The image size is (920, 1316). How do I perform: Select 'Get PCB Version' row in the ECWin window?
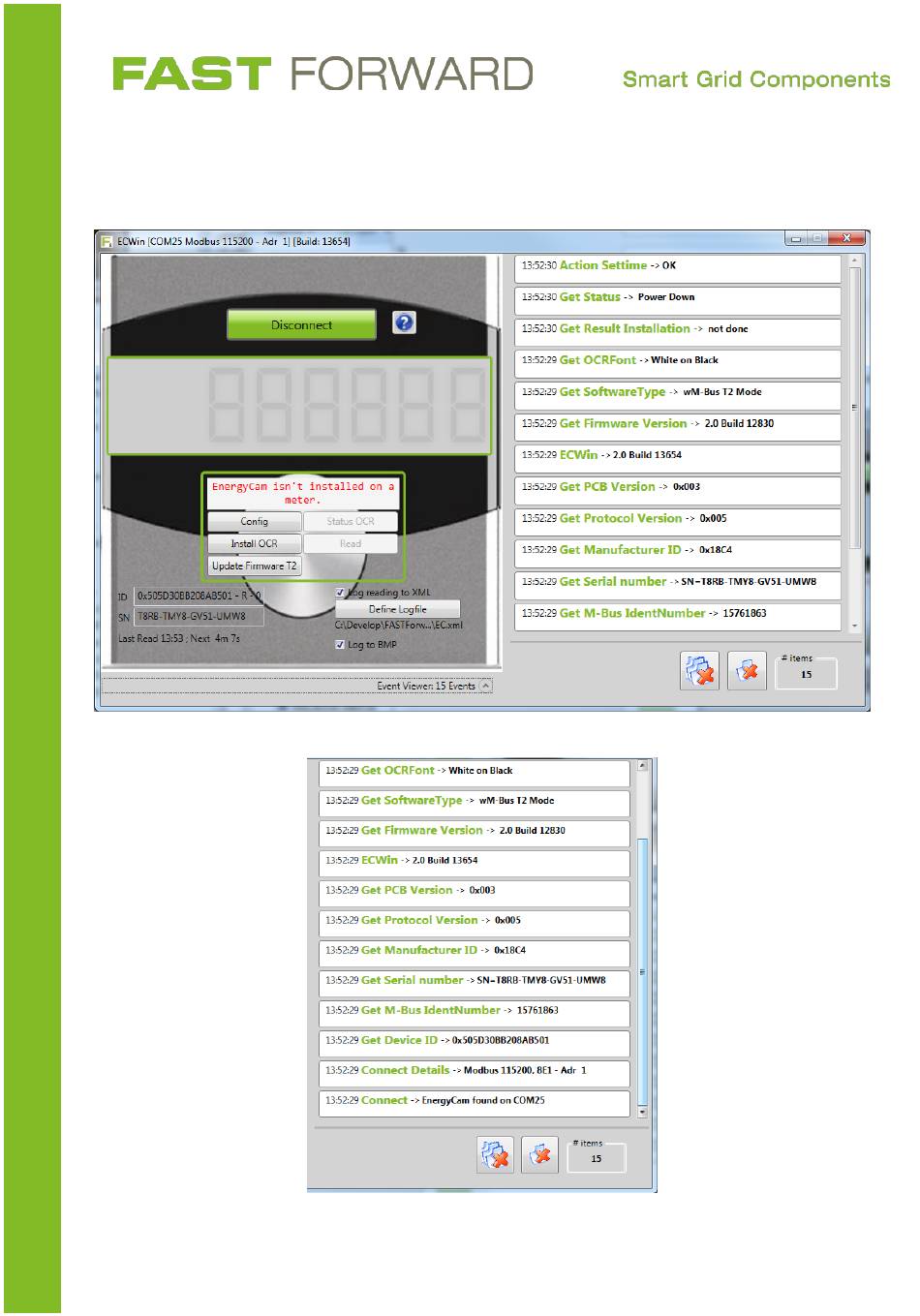[x=677, y=490]
